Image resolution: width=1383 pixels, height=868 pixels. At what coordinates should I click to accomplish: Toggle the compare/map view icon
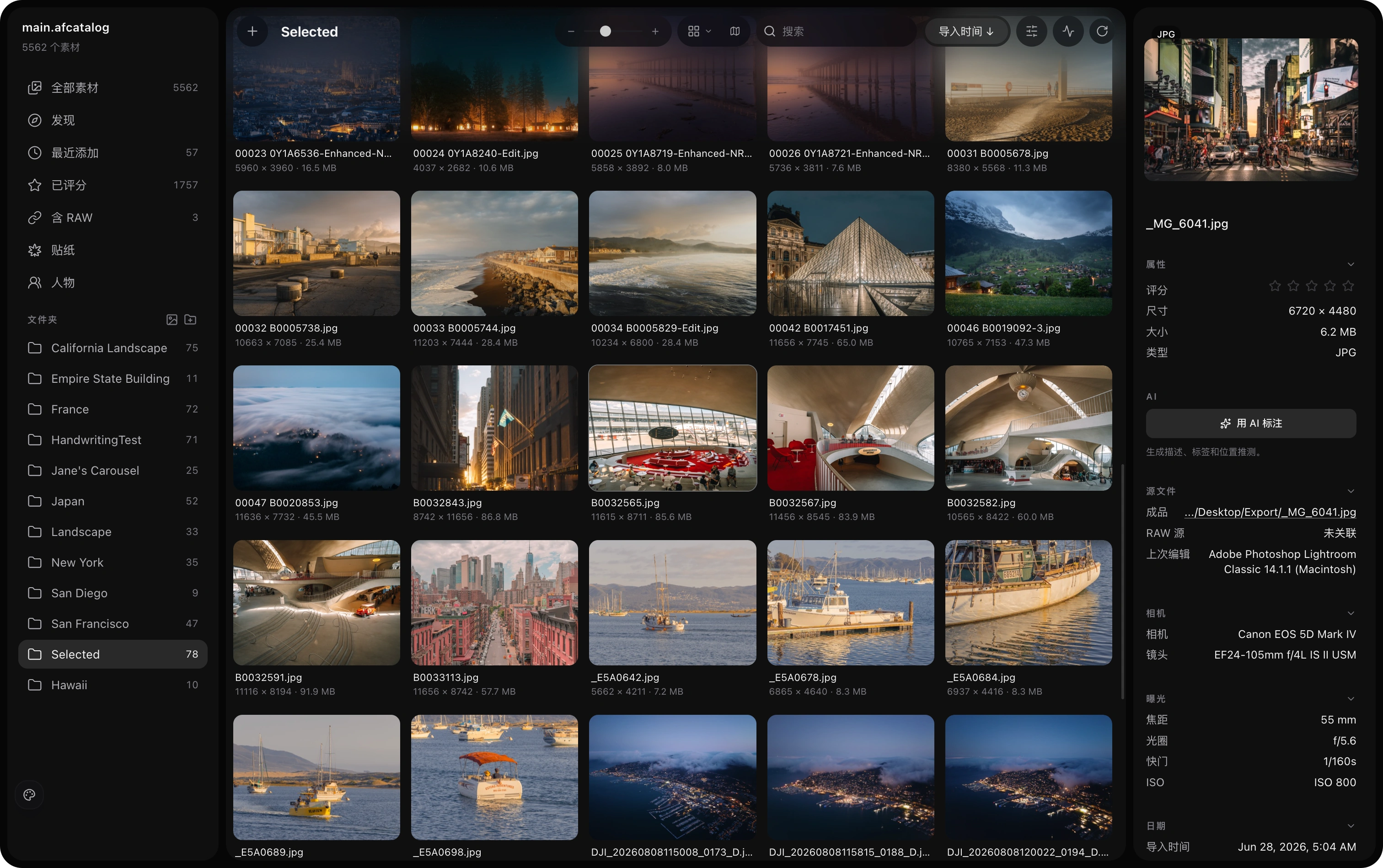point(735,32)
